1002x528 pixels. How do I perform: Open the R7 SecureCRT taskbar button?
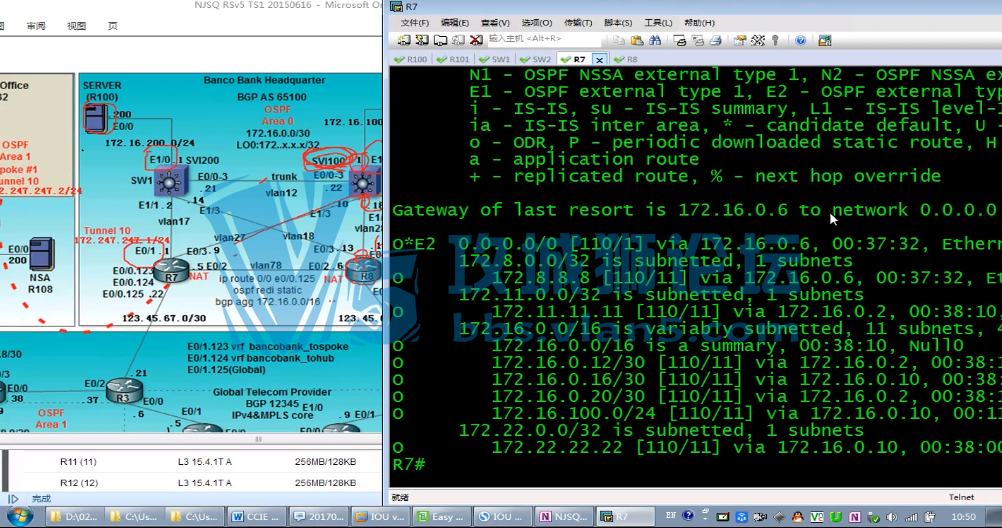pyautogui.click(x=625, y=516)
